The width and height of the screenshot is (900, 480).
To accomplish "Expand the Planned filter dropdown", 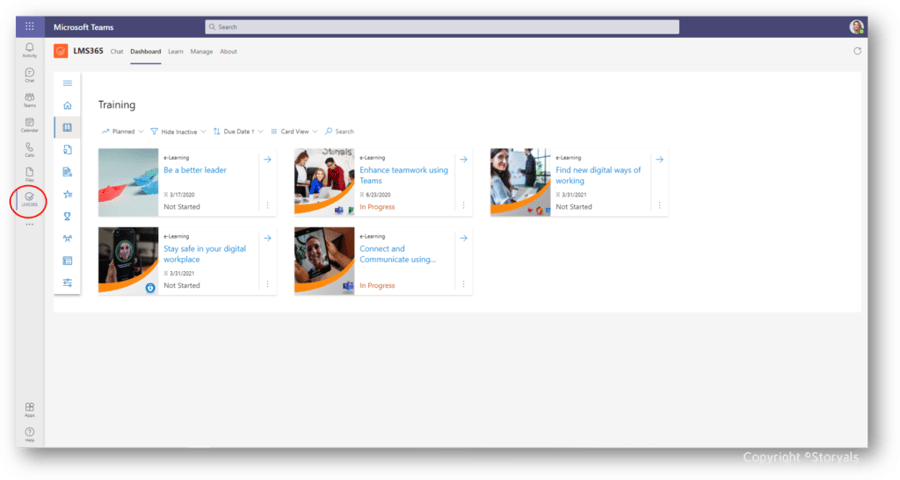I will [122, 131].
